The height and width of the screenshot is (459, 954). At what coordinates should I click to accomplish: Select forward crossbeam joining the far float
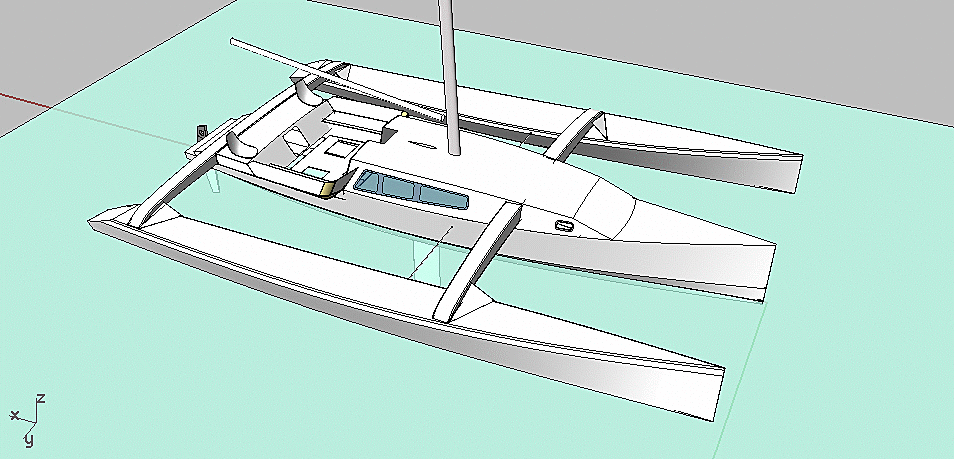pyautogui.click(x=574, y=135)
